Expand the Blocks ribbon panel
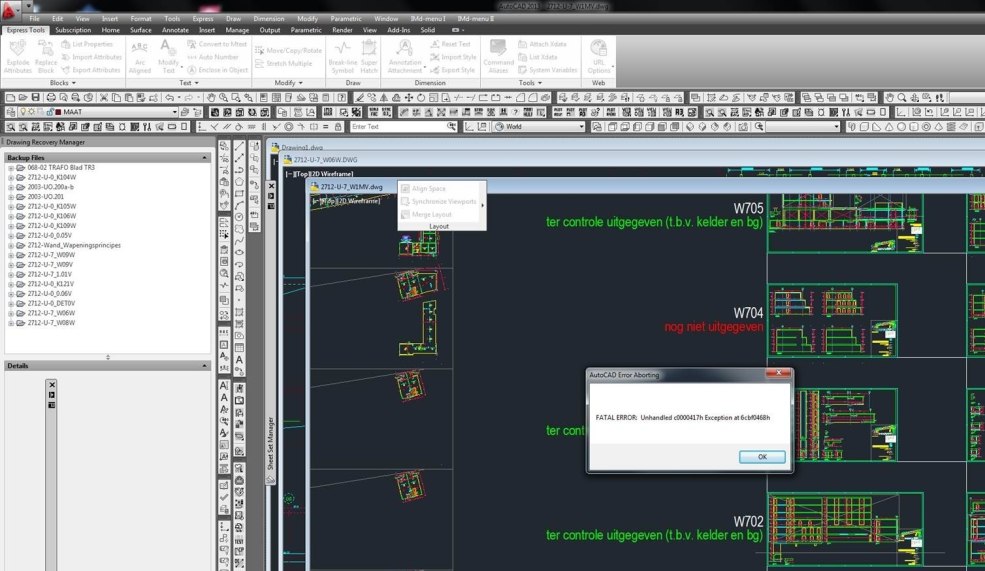Image resolution: width=985 pixels, height=571 pixels. pos(62,83)
